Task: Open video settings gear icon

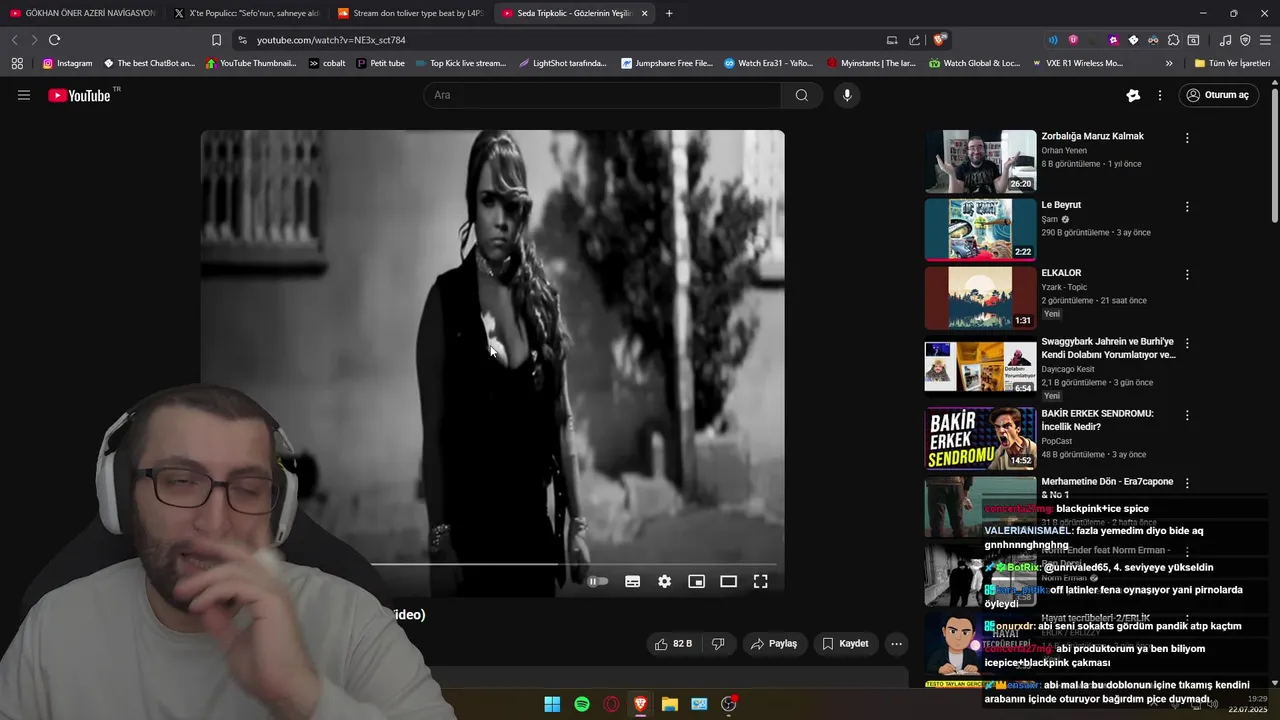Action: pyautogui.click(x=664, y=581)
